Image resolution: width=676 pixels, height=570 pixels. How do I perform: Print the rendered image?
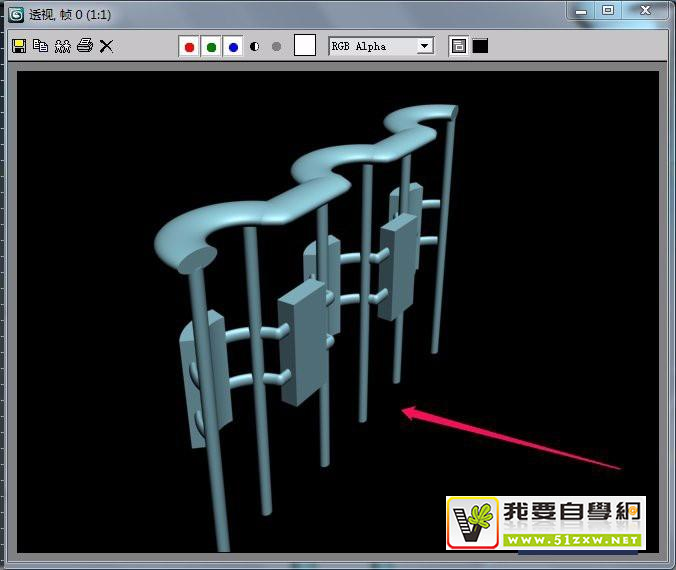pos(85,45)
